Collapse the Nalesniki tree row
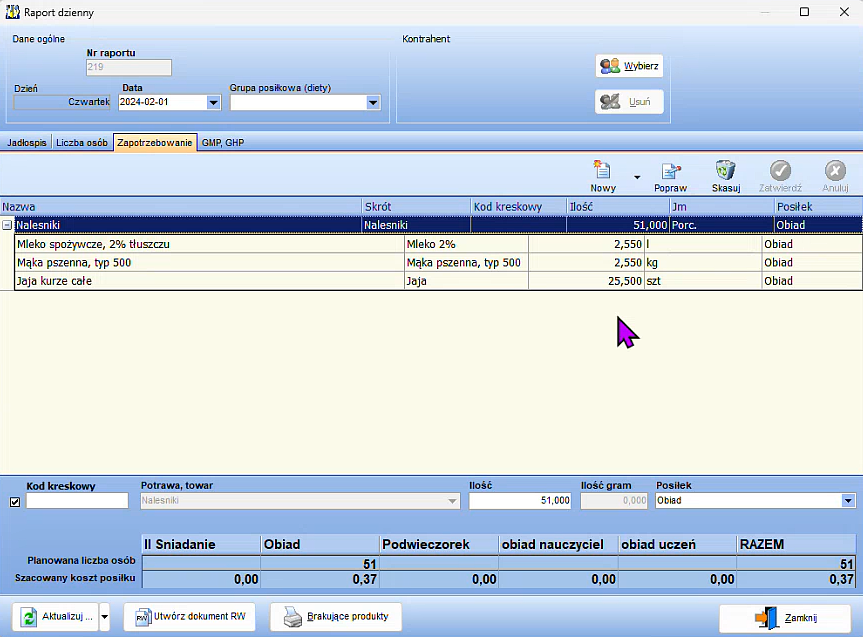Viewport: 863px width, 637px height. tap(7, 226)
